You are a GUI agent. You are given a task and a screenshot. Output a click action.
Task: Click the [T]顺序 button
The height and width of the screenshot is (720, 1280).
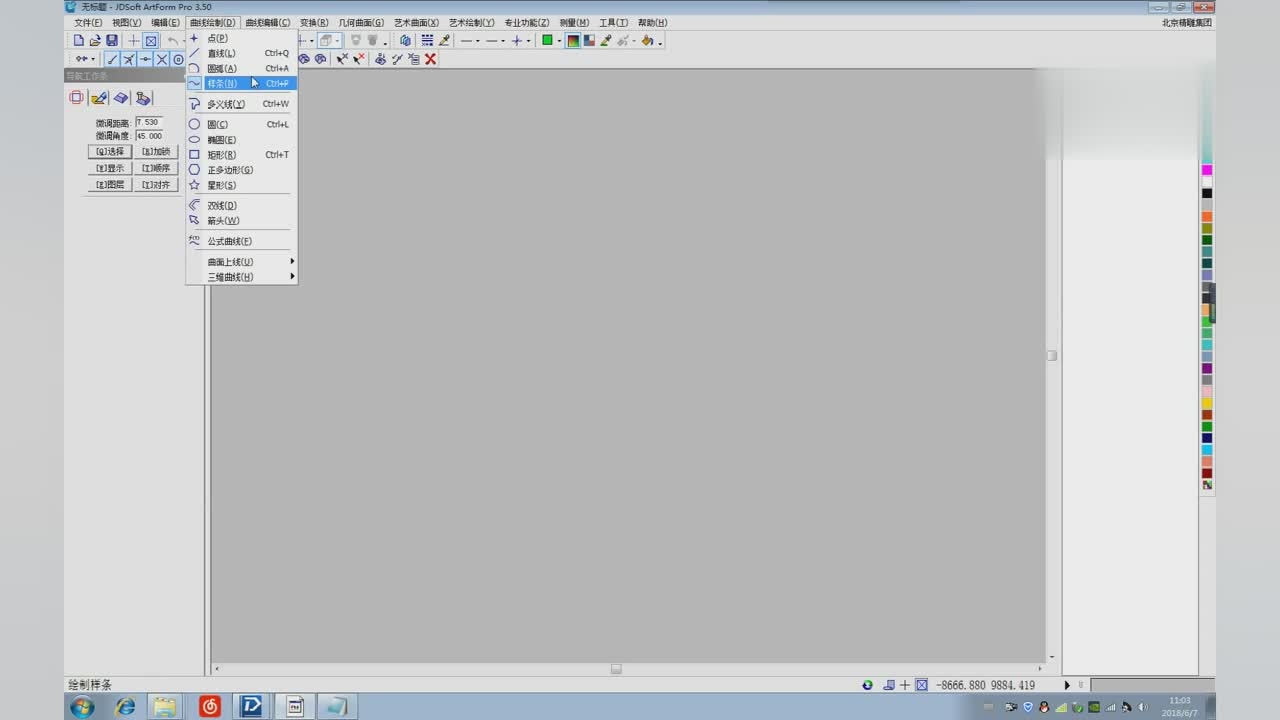(155, 168)
